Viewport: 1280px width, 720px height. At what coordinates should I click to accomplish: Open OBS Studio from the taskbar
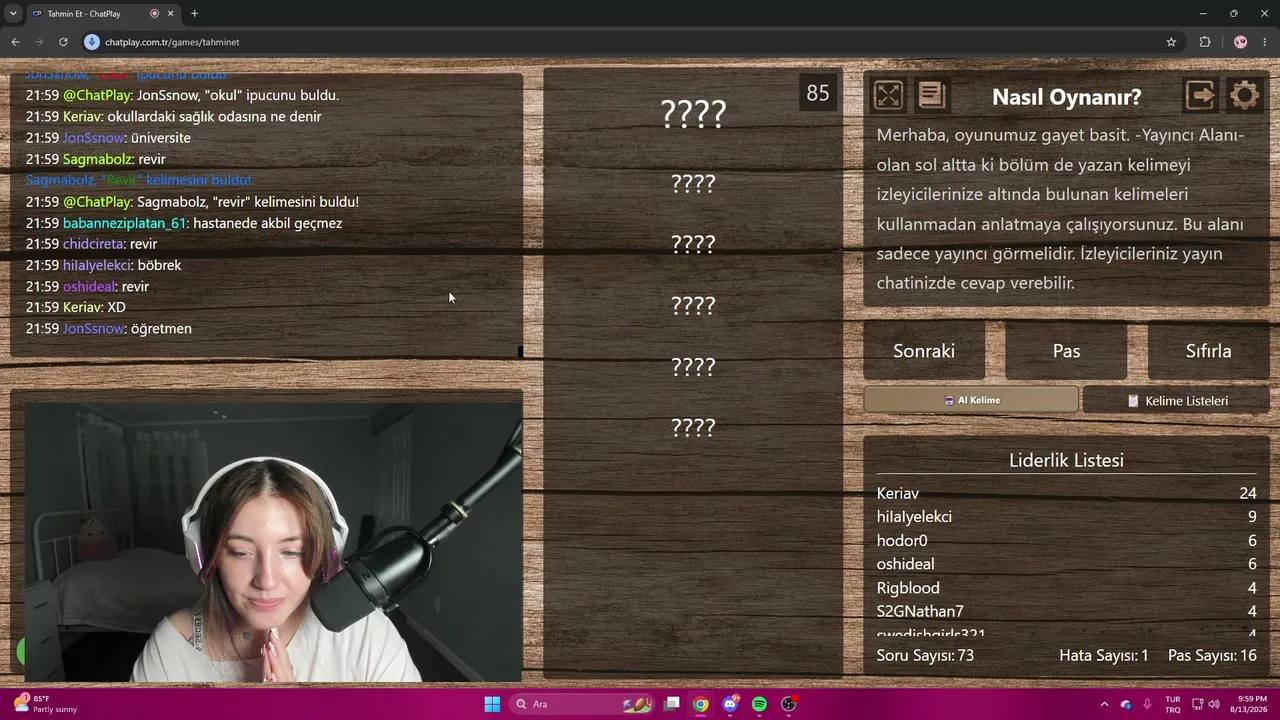tap(788, 704)
